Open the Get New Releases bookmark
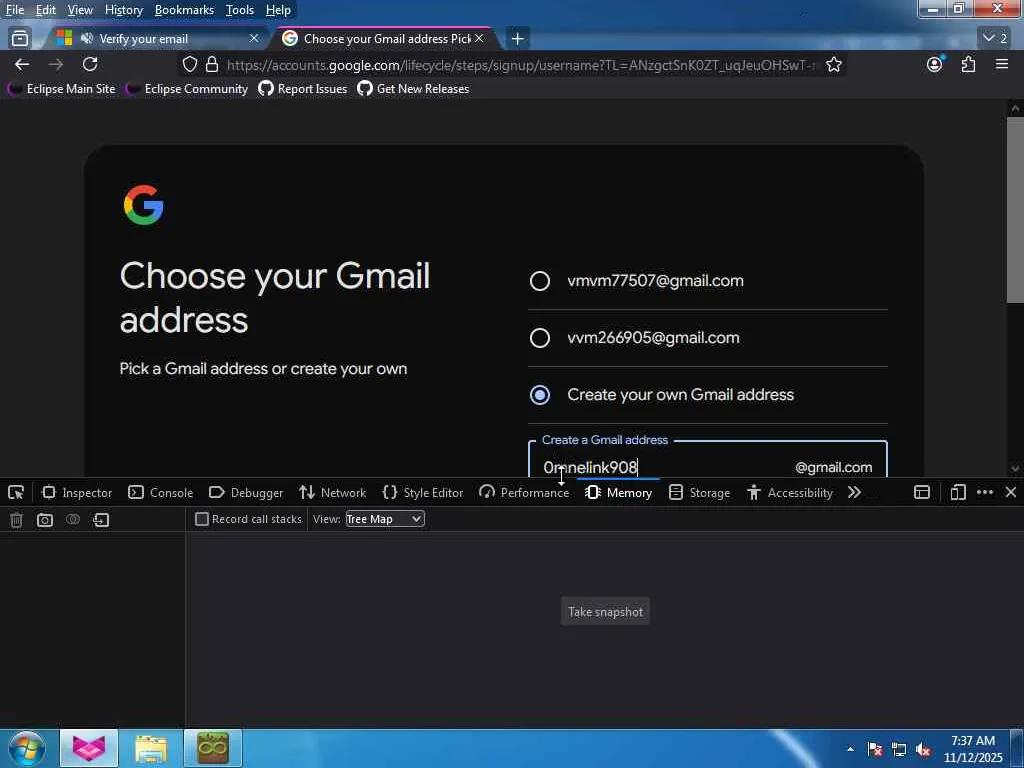The image size is (1024, 768). [413, 89]
